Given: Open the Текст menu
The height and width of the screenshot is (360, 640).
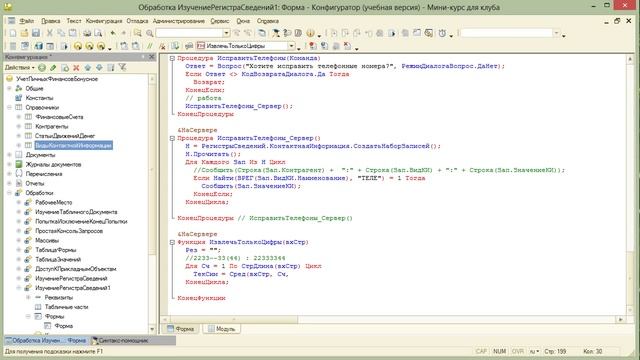Looking at the screenshot, I should (73, 21).
